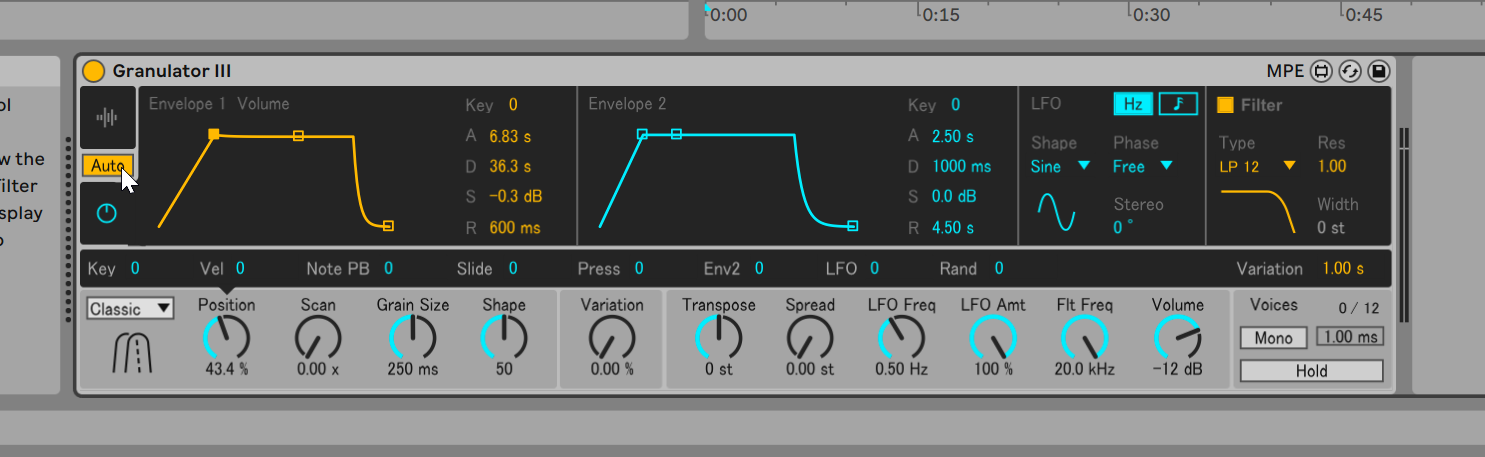Click the hot-swap preset icon
Image resolution: width=1485 pixels, height=457 pixels.
coord(1350,71)
